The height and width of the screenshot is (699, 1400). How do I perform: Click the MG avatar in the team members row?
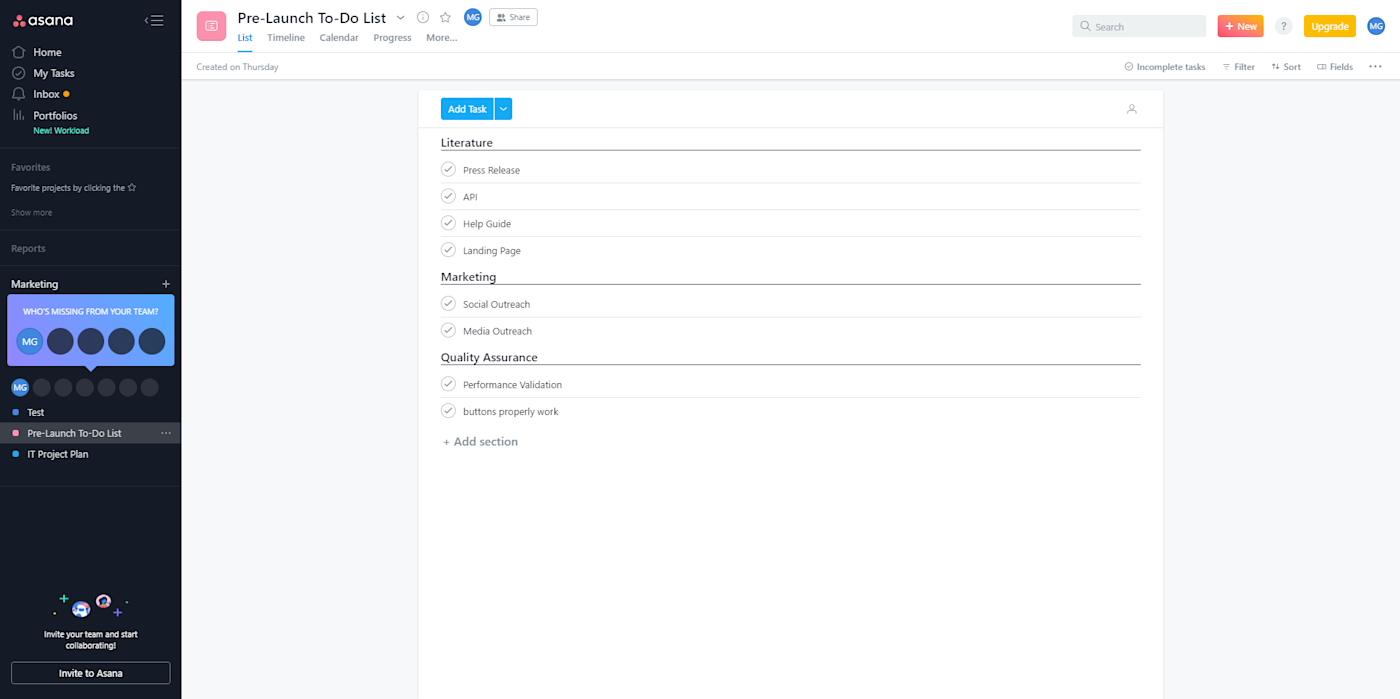tap(20, 387)
